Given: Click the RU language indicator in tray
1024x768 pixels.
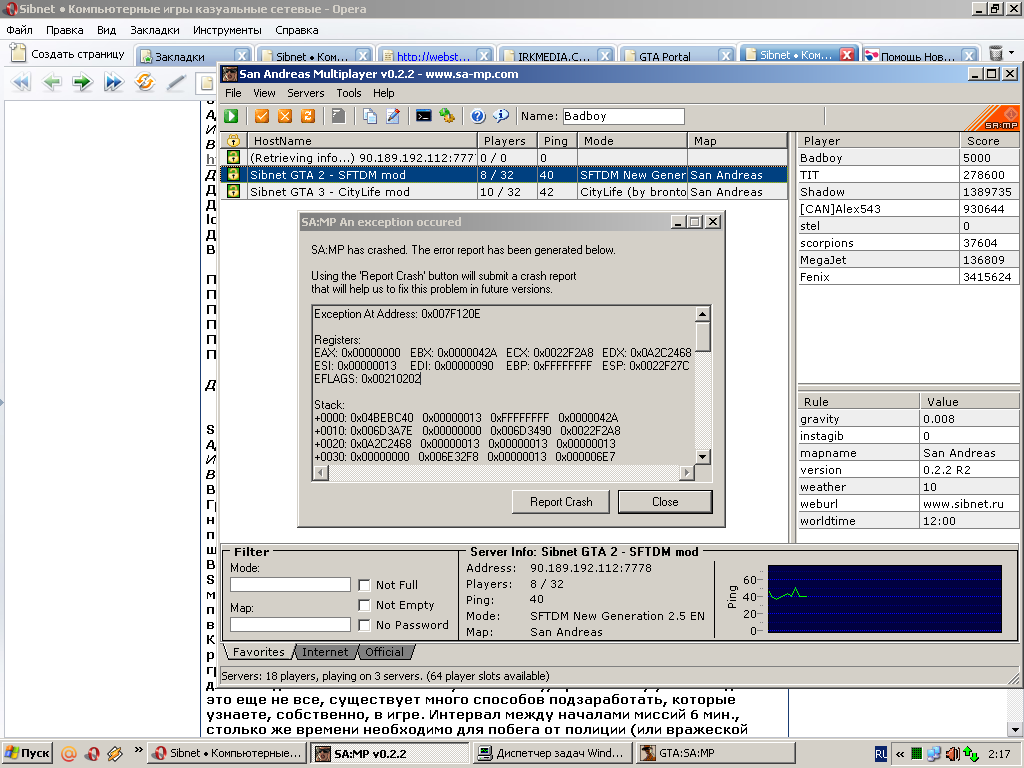Looking at the screenshot, I should point(881,754).
